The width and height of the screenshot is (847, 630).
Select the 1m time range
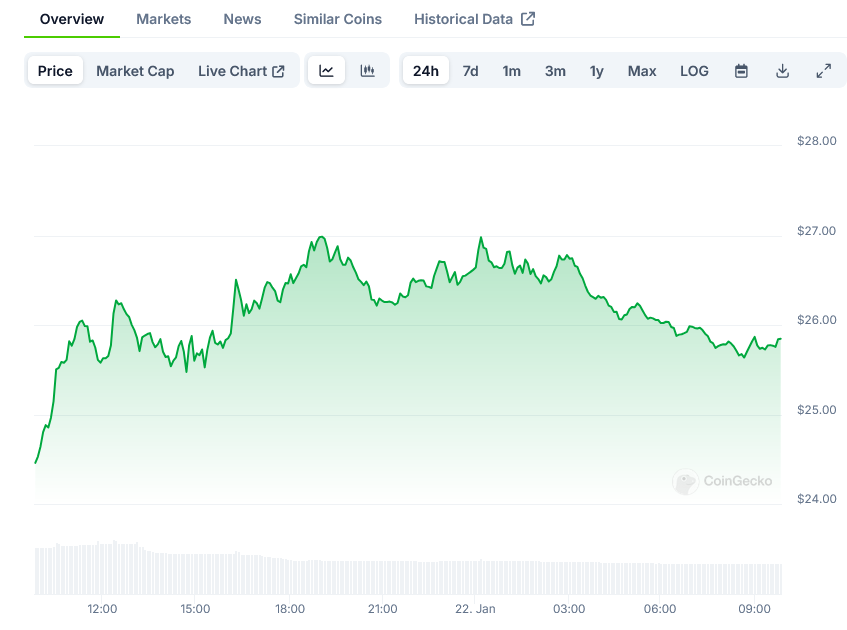pos(511,71)
